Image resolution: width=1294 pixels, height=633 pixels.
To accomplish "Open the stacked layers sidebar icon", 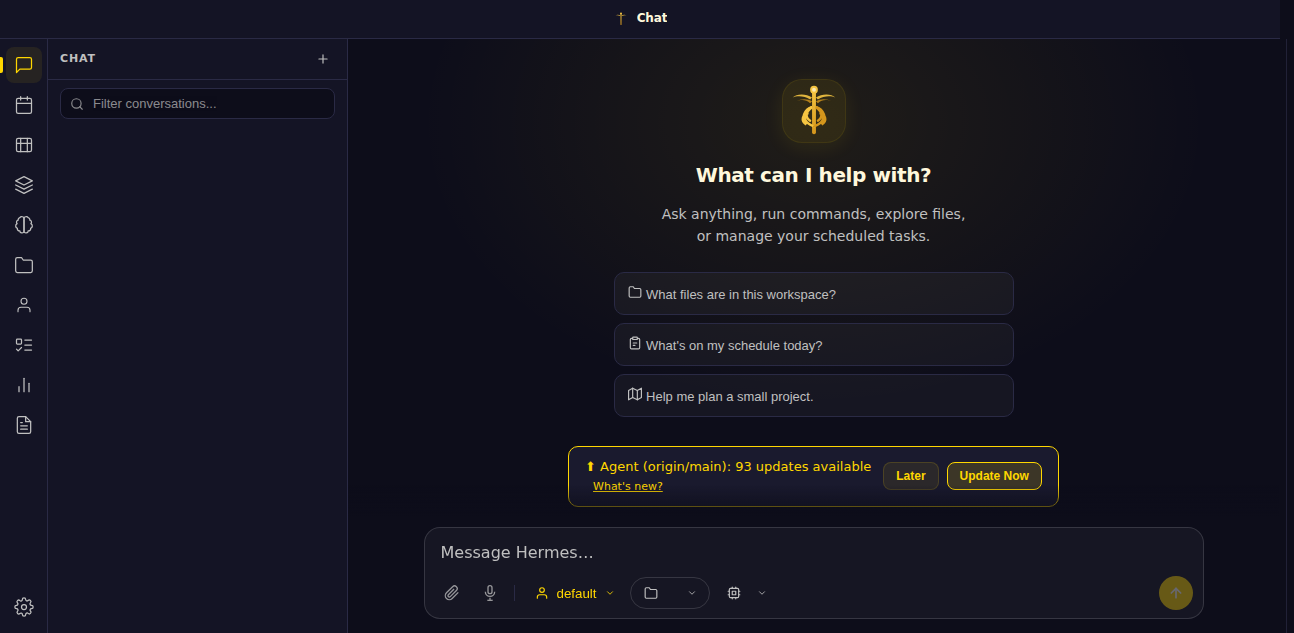I will (x=24, y=185).
